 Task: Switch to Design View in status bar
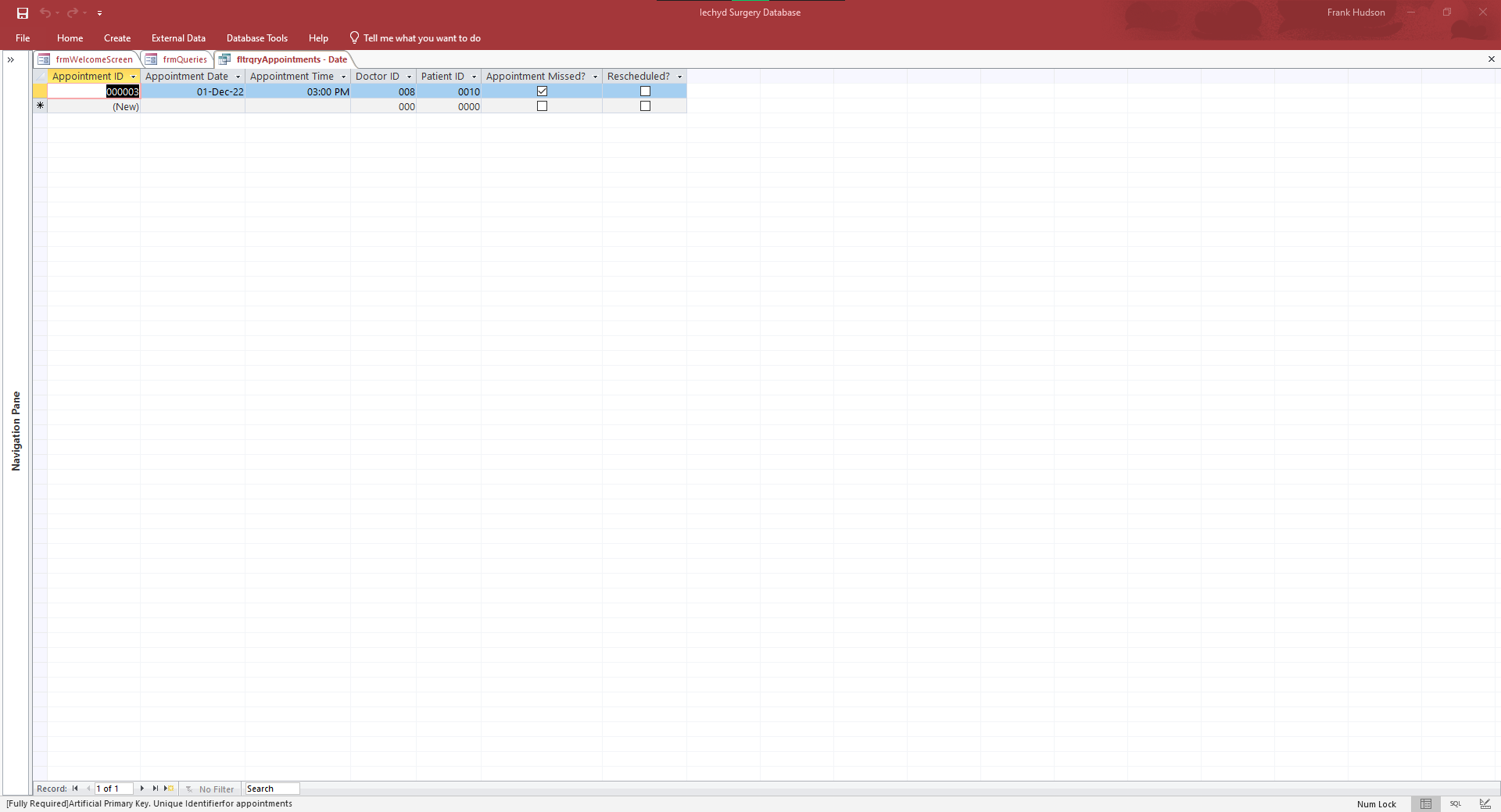click(x=1485, y=803)
